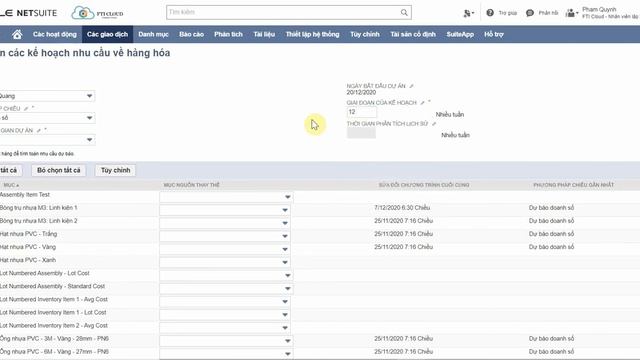
Task: Click the Phạm Quỳnh user name
Action: (x=599, y=9)
